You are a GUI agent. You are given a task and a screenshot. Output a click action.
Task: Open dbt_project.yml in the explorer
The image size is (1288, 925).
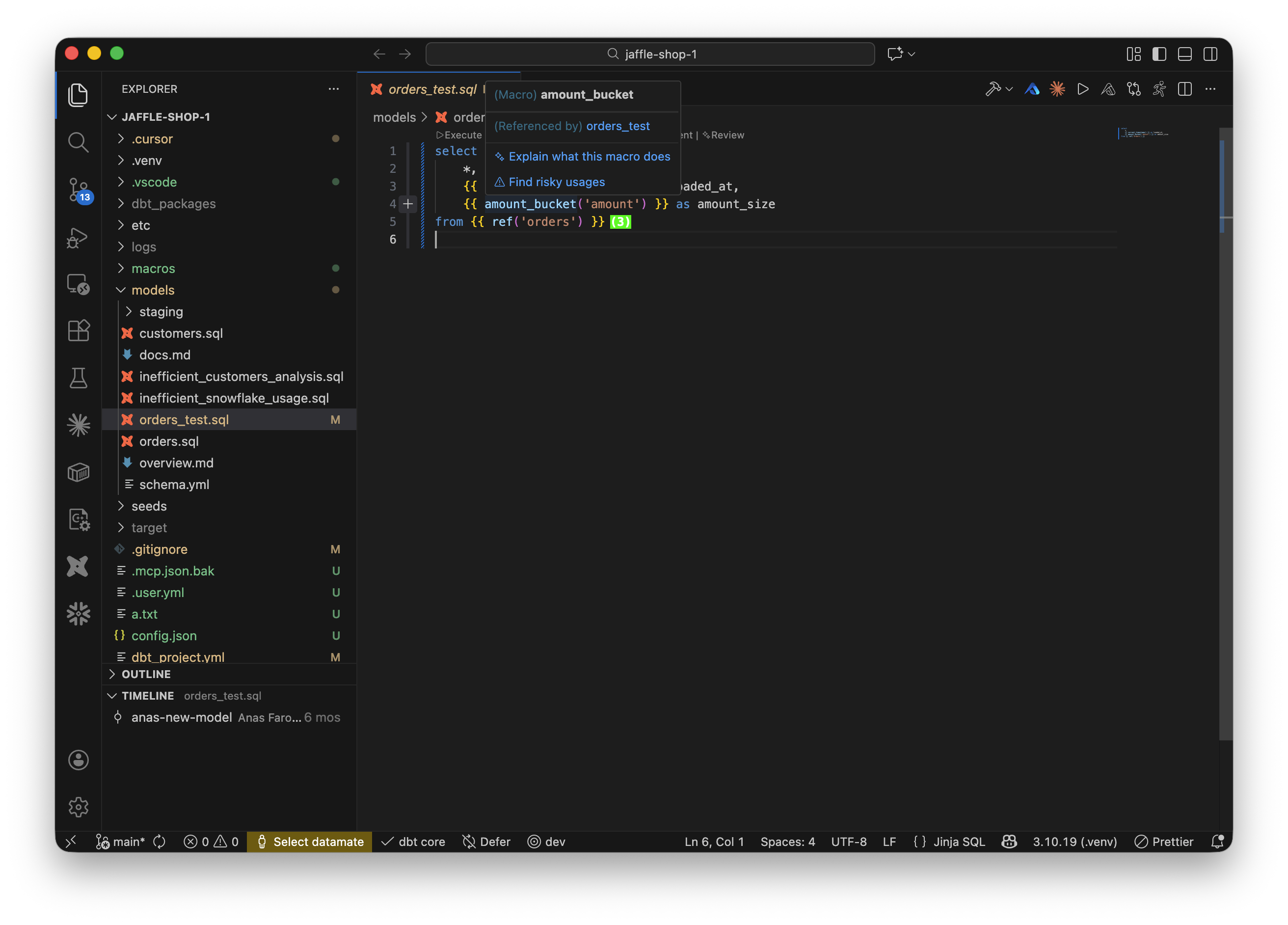click(x=229, y=656)
